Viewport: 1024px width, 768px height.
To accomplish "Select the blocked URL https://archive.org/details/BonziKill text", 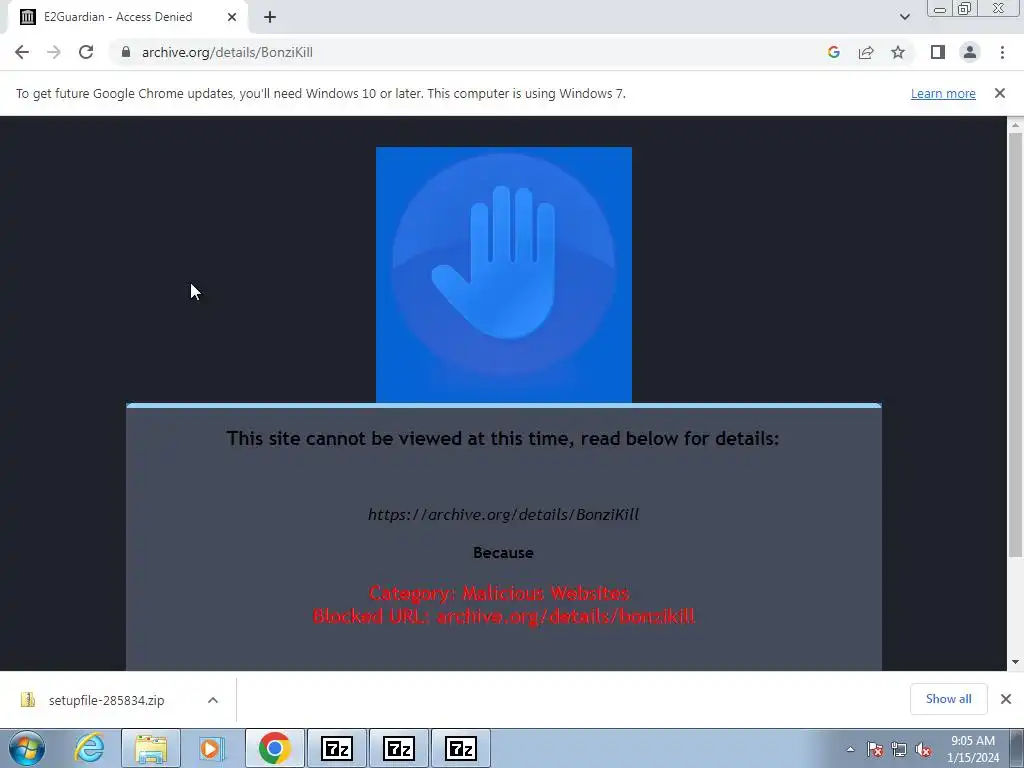I will pyautogui.click(x=503, y=515).
